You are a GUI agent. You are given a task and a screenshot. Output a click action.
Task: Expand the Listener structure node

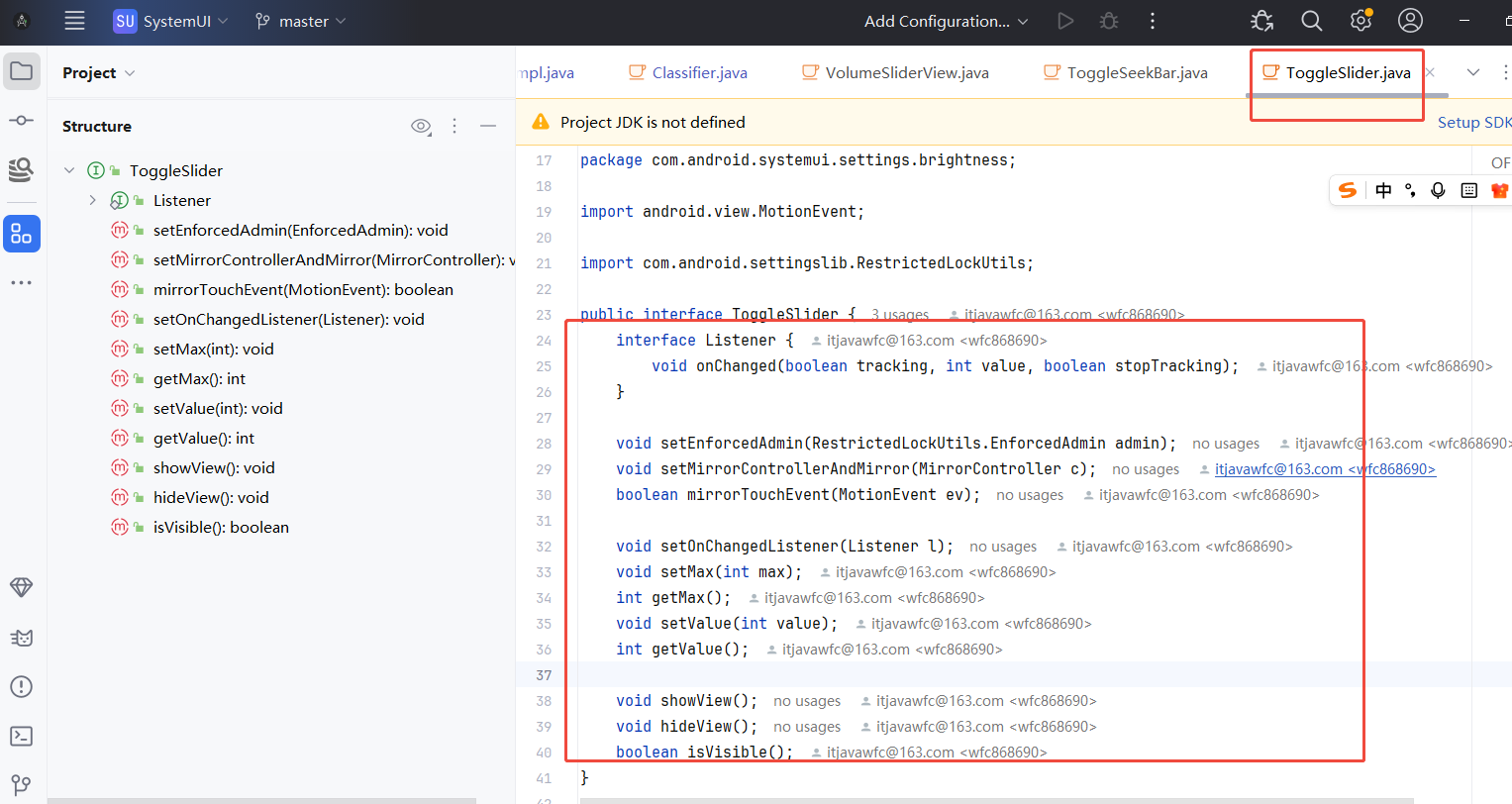point(93,200)
